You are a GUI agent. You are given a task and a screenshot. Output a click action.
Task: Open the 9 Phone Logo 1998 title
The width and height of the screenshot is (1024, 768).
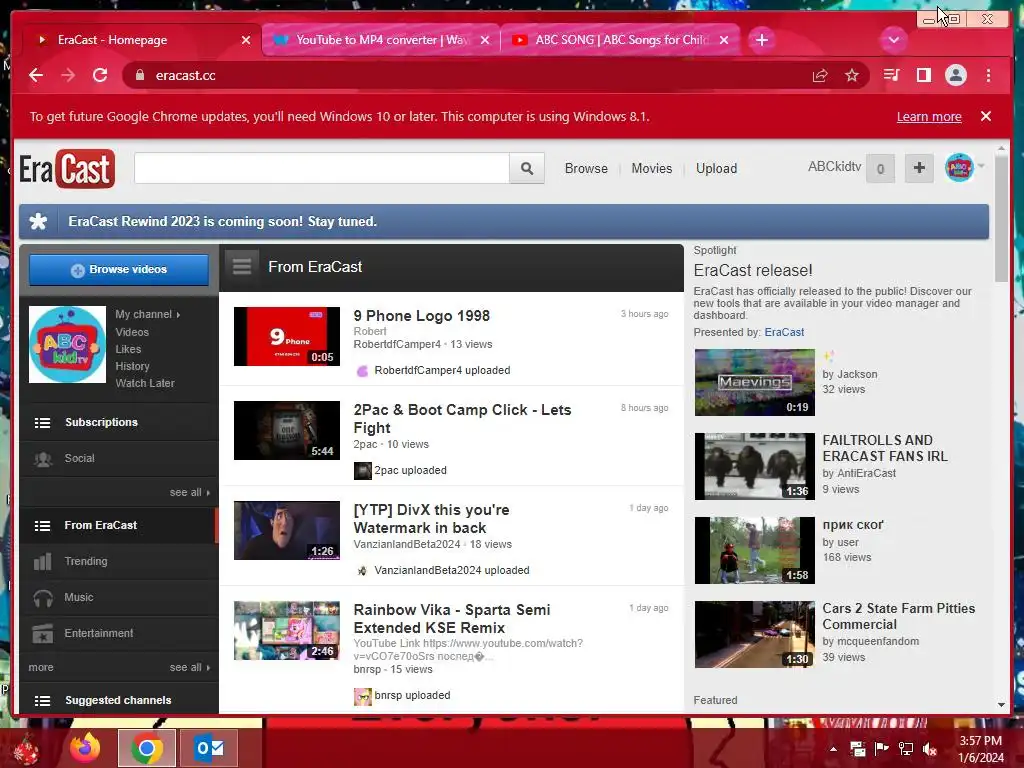[x=421, y=315]
